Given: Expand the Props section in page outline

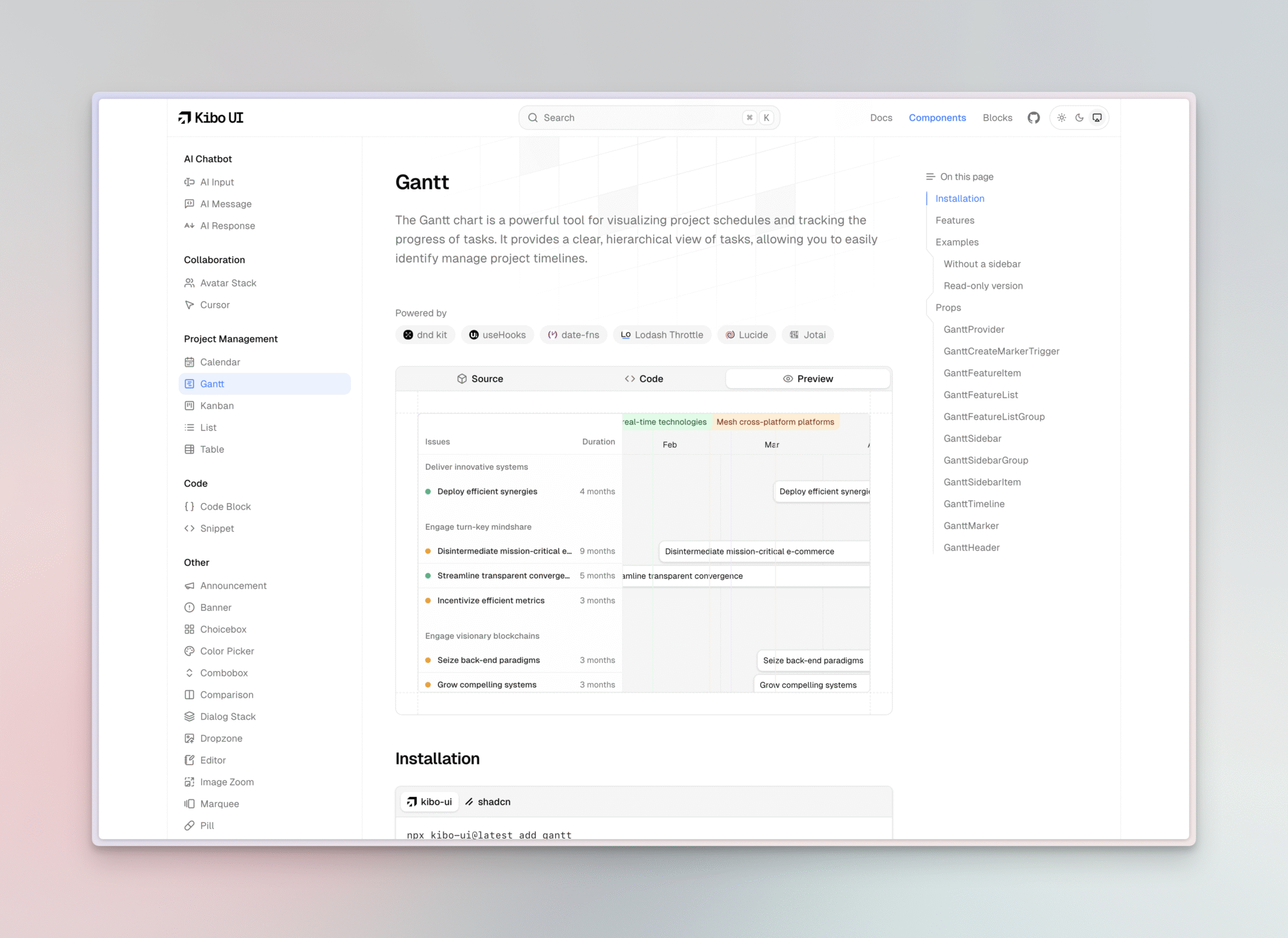Looking at the screenshot, I should click(x=948, y=308).
